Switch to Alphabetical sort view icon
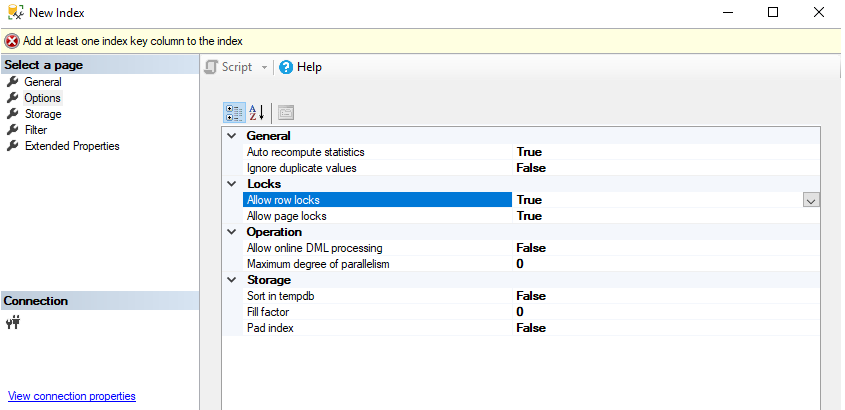Viewport: 845px width, 410px height. click(x=256, y=112)
